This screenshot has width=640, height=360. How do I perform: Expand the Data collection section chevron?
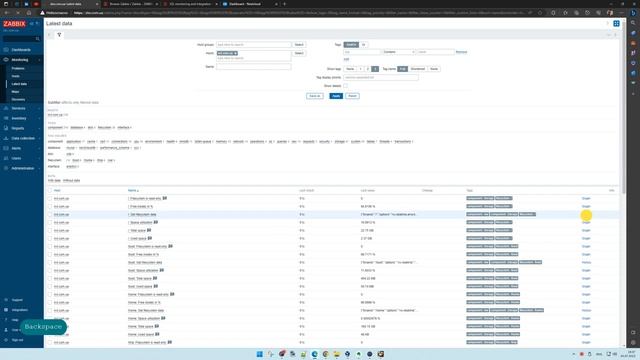(39, 138)
